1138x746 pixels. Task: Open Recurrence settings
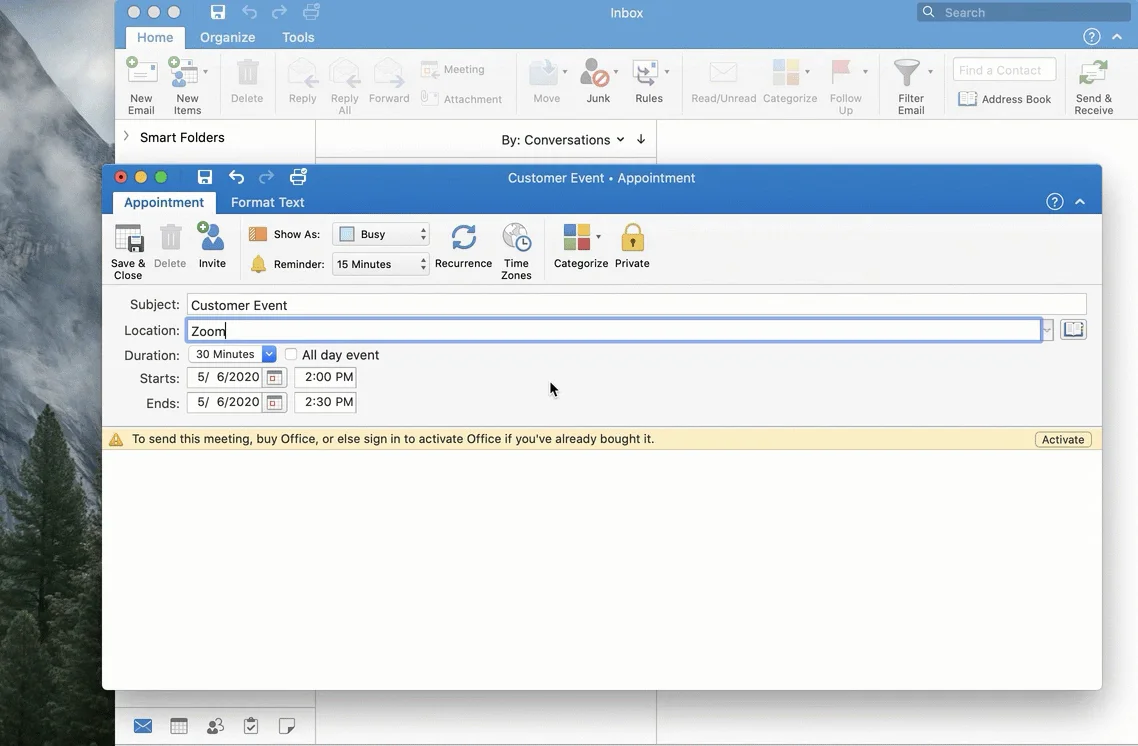(x=463, y=245)
